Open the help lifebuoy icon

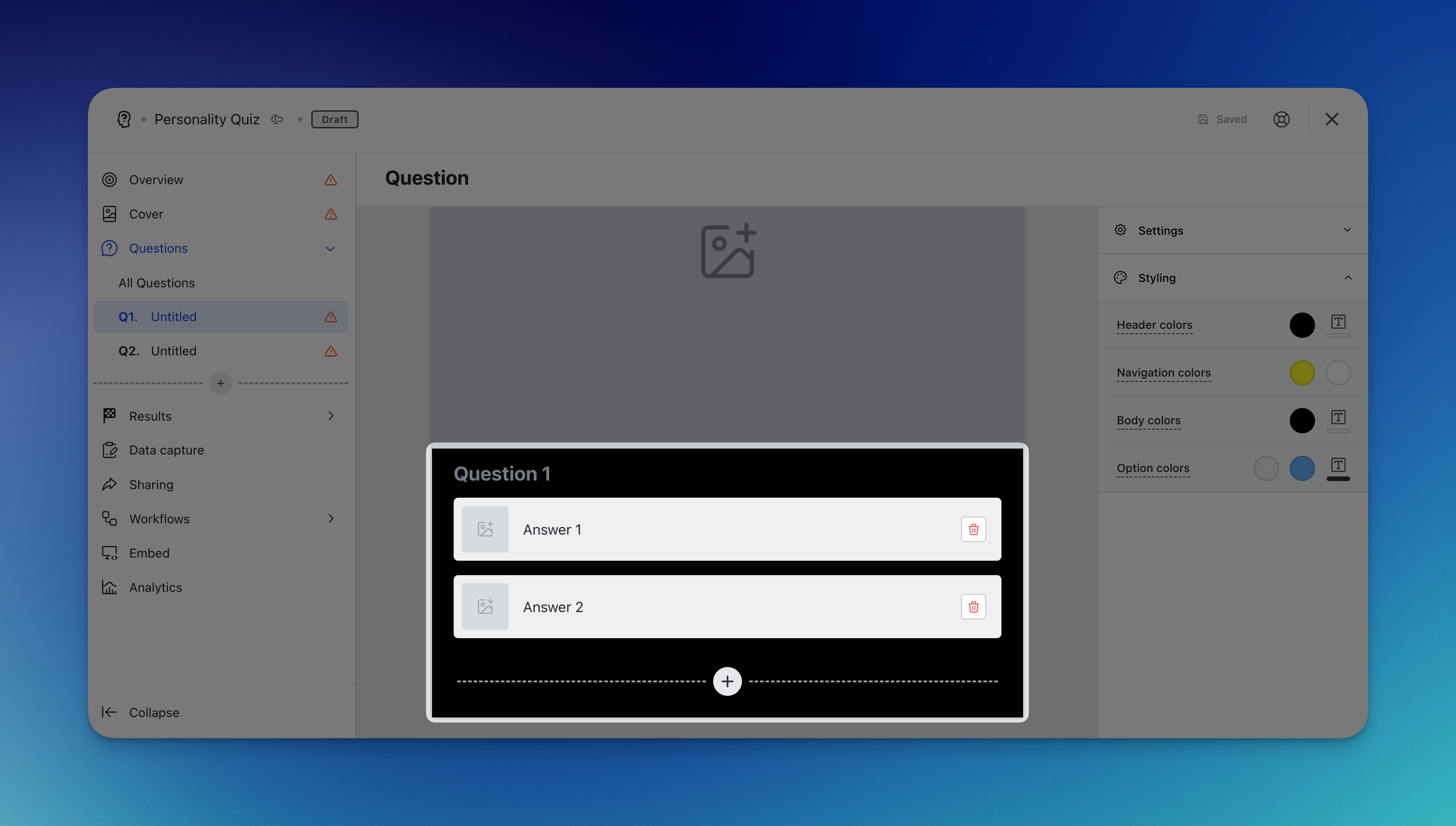(1281, 119)
